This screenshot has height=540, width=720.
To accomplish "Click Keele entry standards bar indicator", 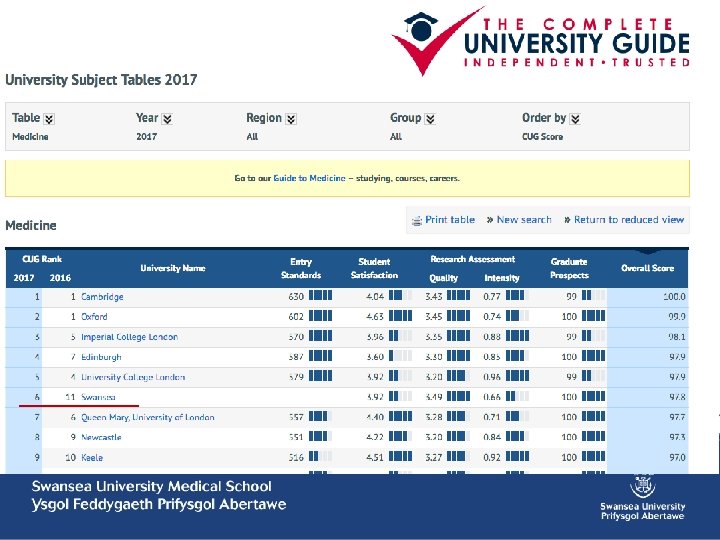I will (x=320, y=456).
